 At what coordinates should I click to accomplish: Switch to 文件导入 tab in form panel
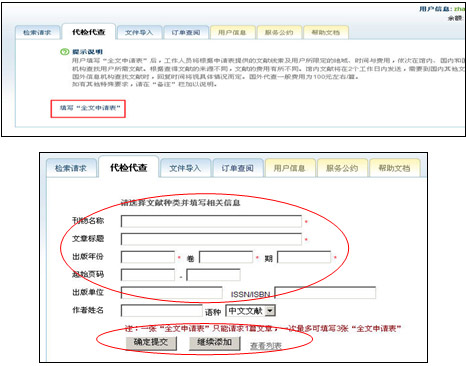tap(185, 168)
